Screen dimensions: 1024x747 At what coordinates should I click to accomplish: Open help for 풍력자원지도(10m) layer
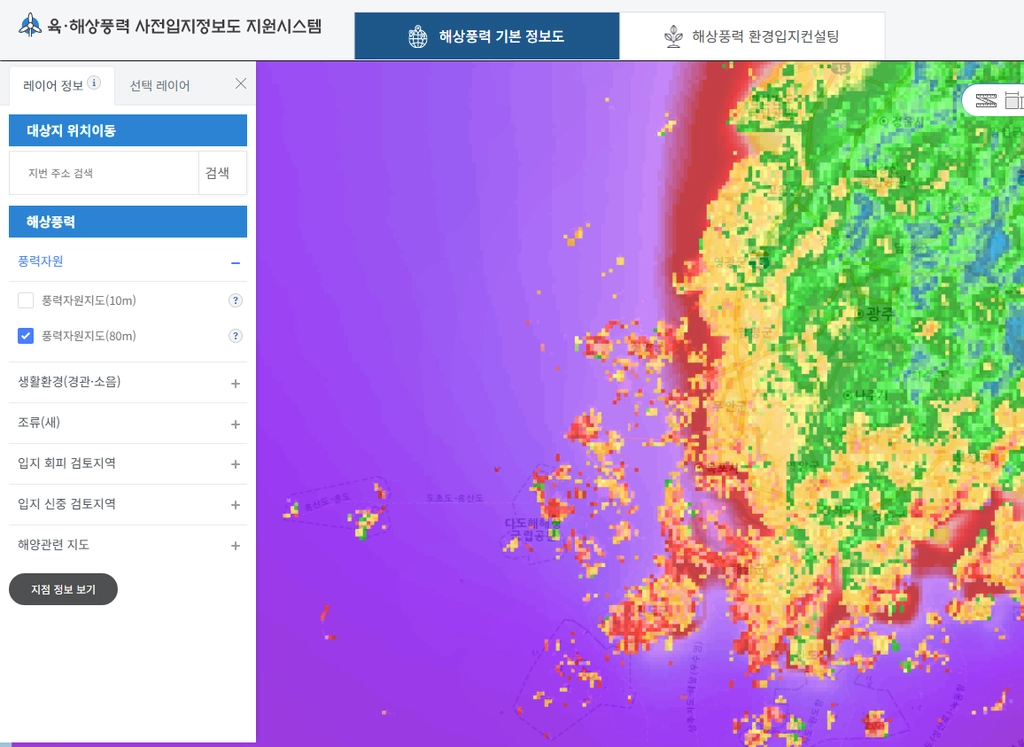235,300
